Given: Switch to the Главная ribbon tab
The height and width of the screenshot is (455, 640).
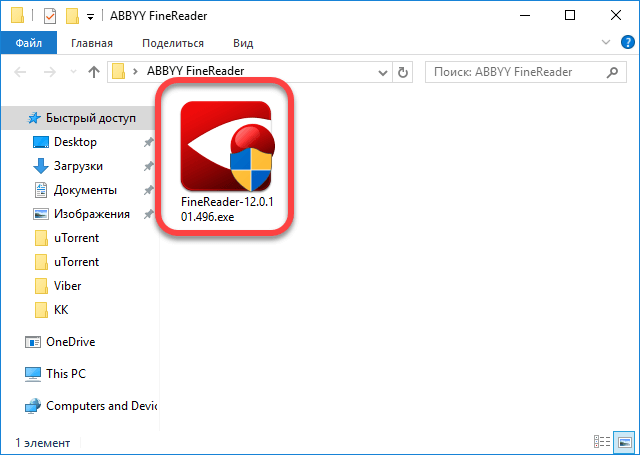Looking at the screenshot, I should [x=92, y=43].
